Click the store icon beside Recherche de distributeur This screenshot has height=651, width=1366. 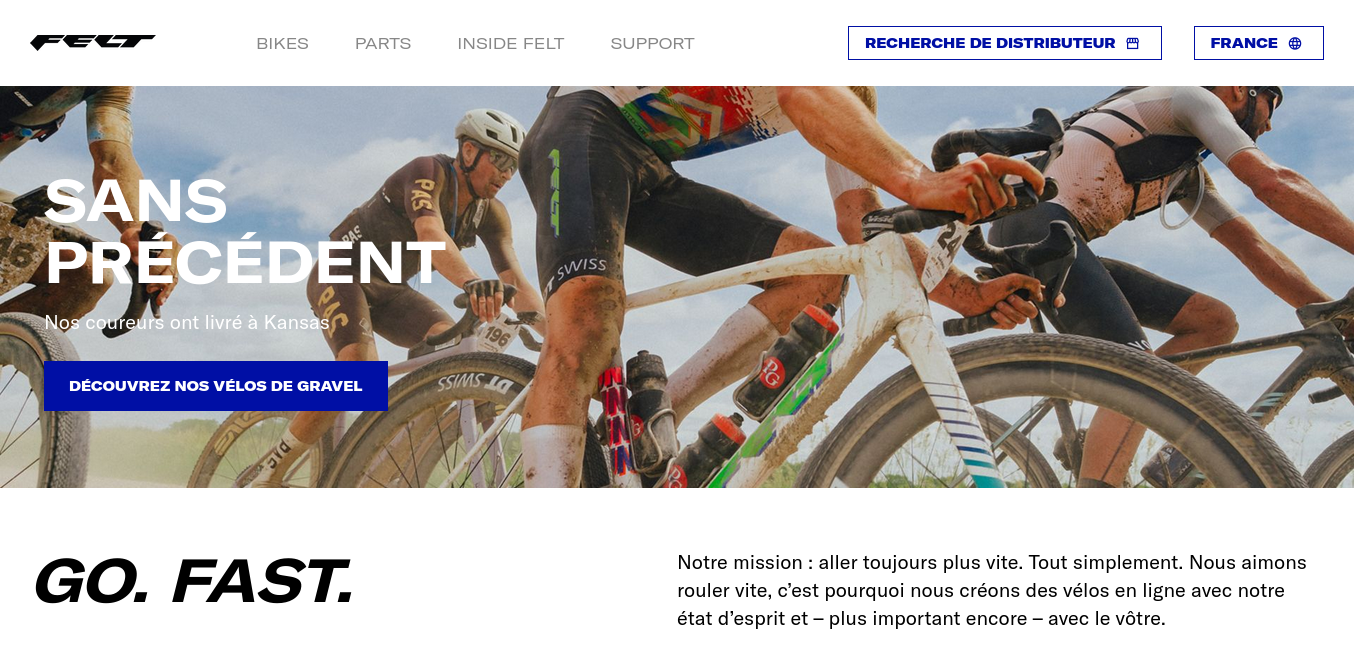pyautogui.click(x=1133, y=43)
